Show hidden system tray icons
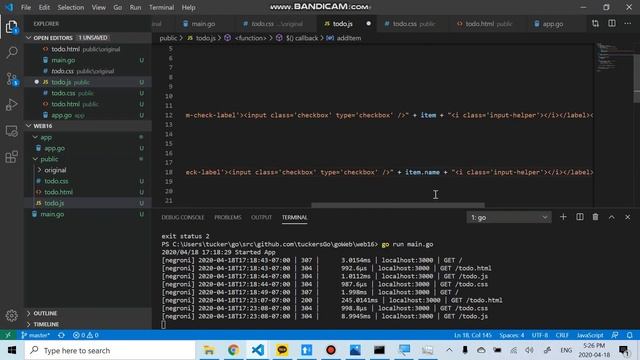 coord(449,350)
